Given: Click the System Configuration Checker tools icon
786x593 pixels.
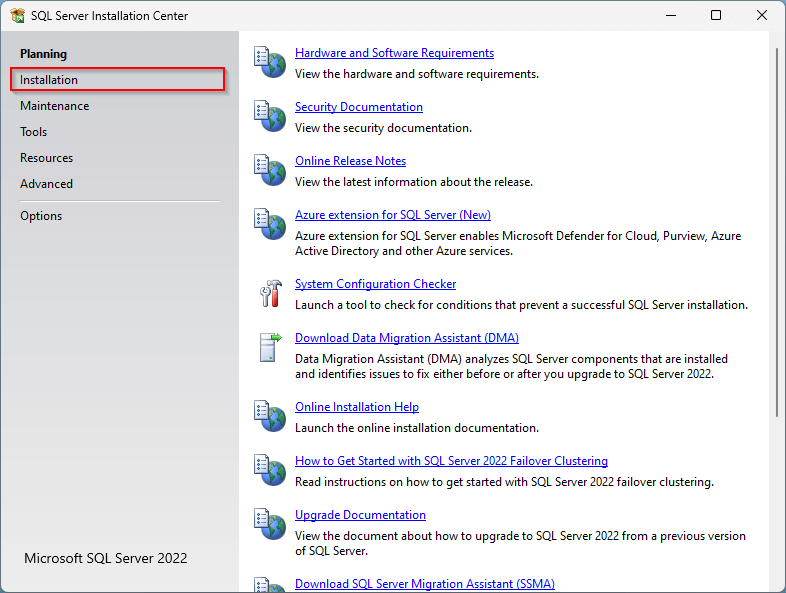Looking at the screenshot, I should [269, 293].
